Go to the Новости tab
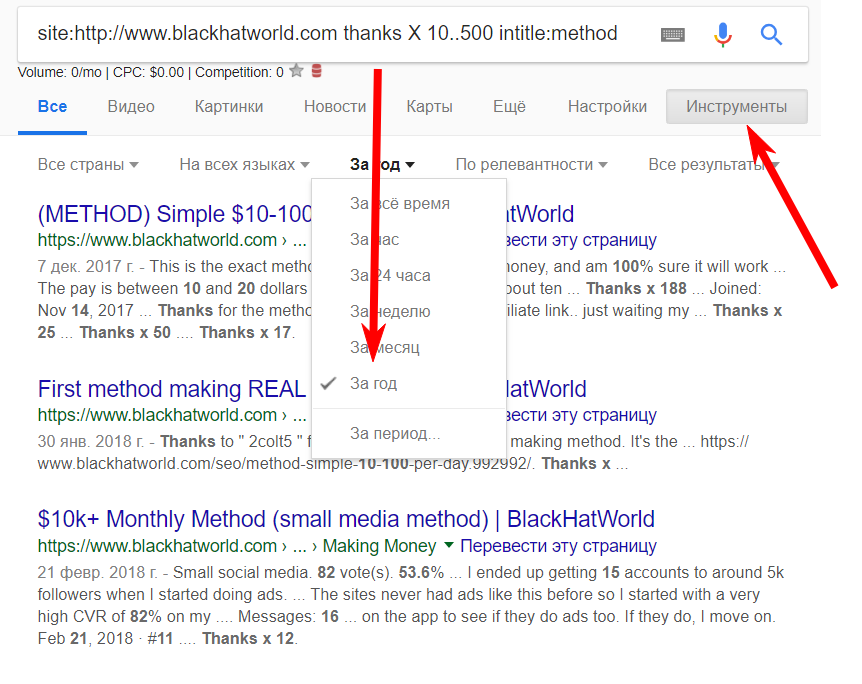 (x=335, y=106)
